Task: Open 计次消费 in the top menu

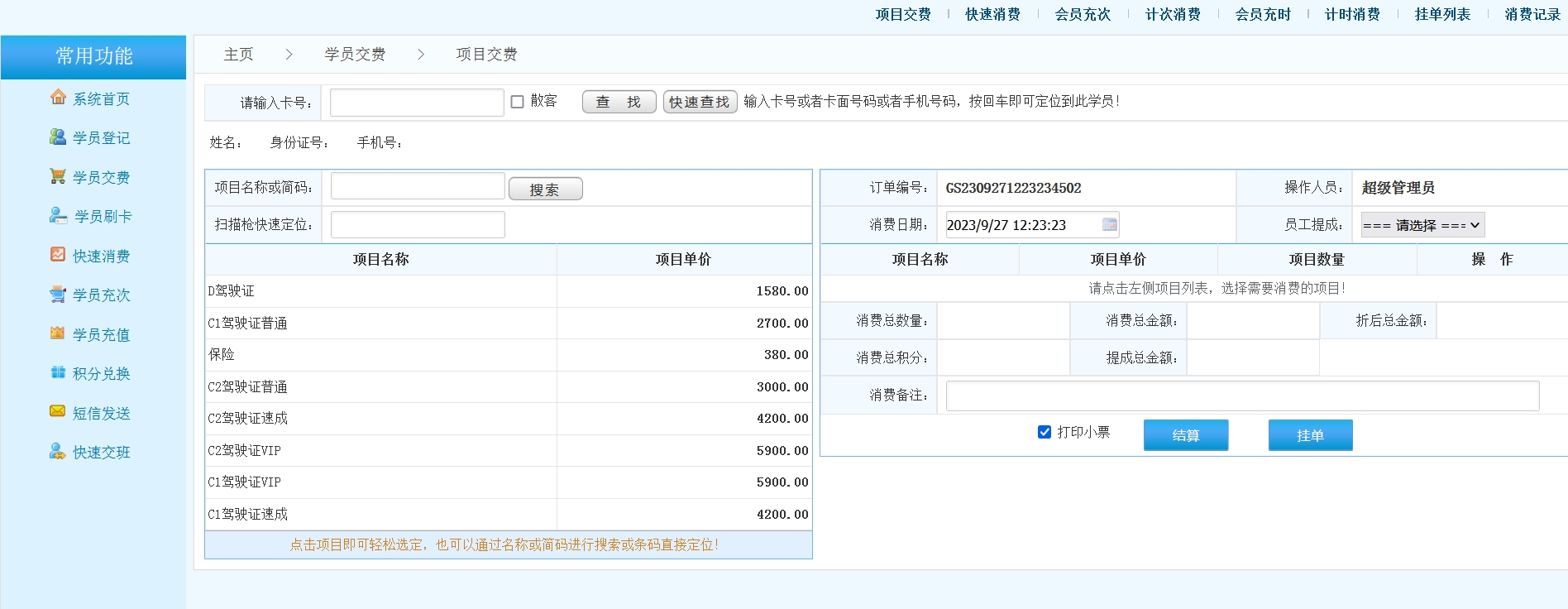Action: pos(1173,14)
